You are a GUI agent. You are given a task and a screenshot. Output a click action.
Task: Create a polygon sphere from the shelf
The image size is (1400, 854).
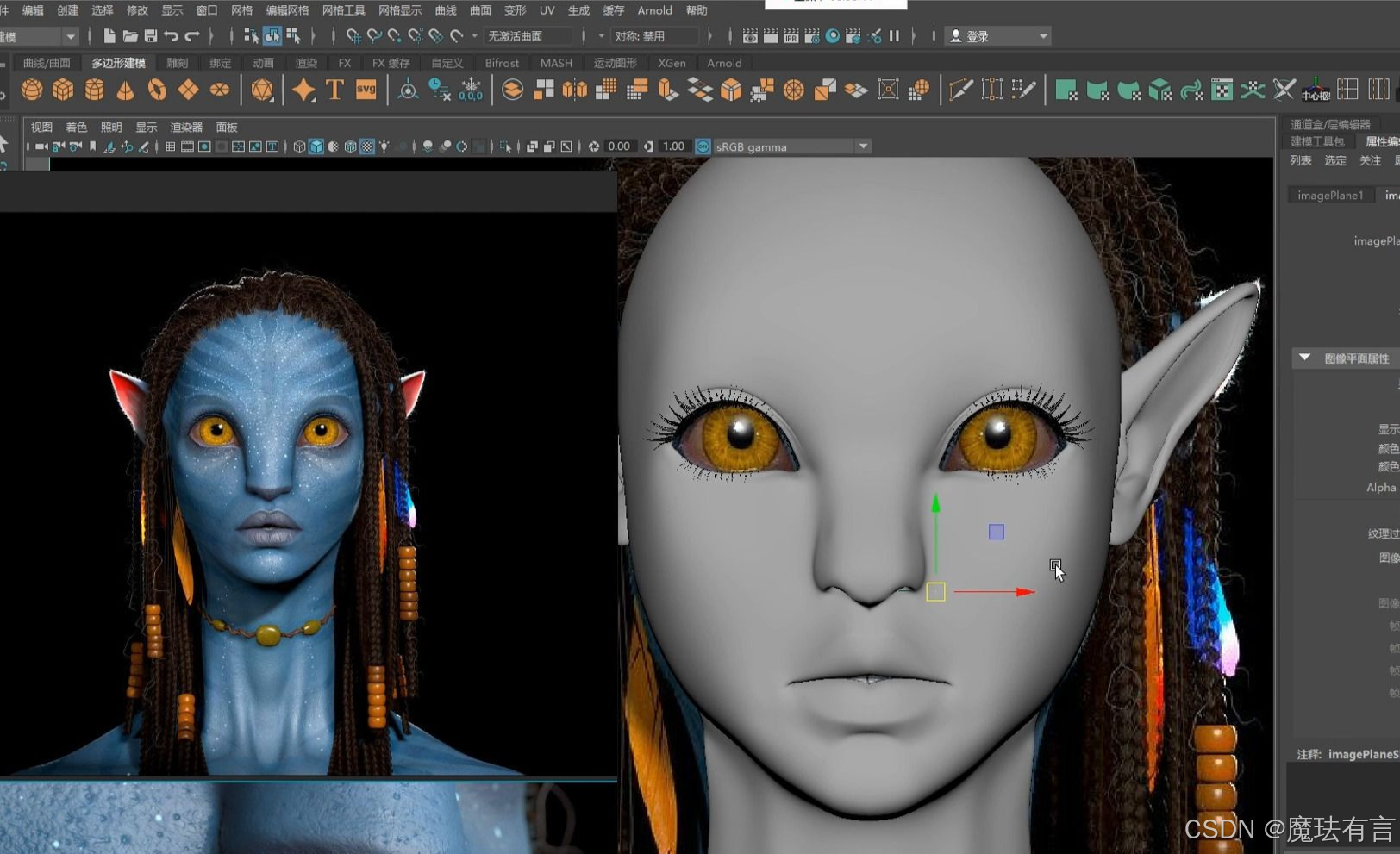pos(32,90)
